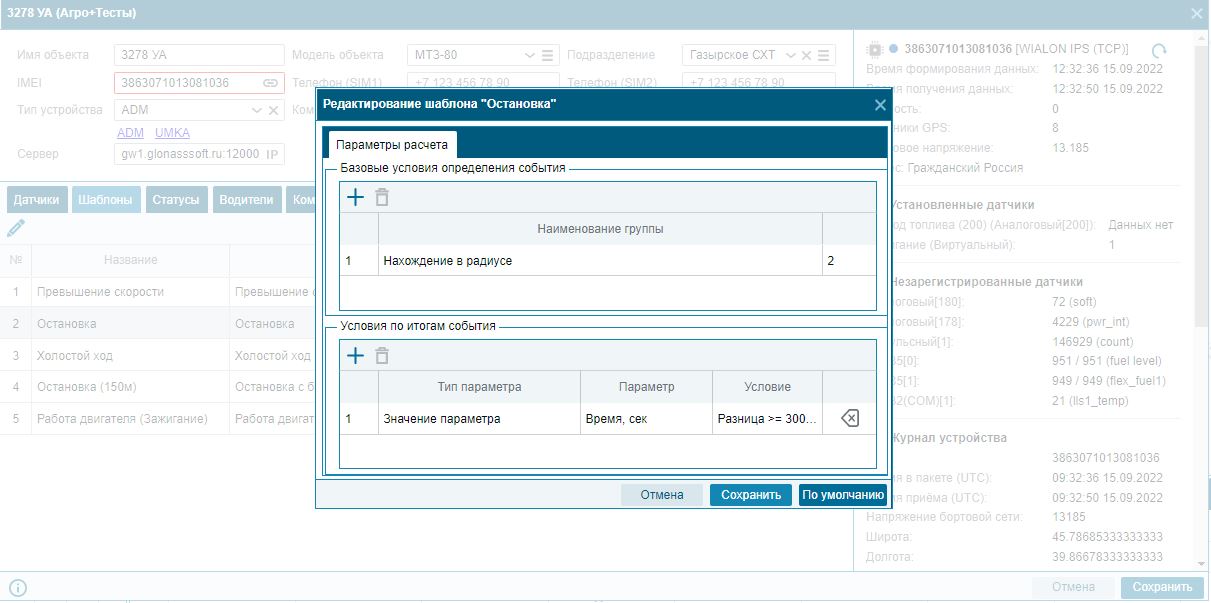Switch to the Шаблоны tab
Screen dimensions: 1211x603
pyautogui.click(x=106, y=199)
